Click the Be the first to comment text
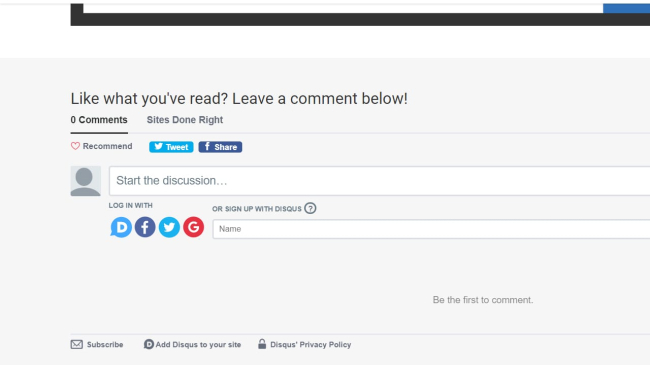This screenshot has height=365, width=650. 483,300
